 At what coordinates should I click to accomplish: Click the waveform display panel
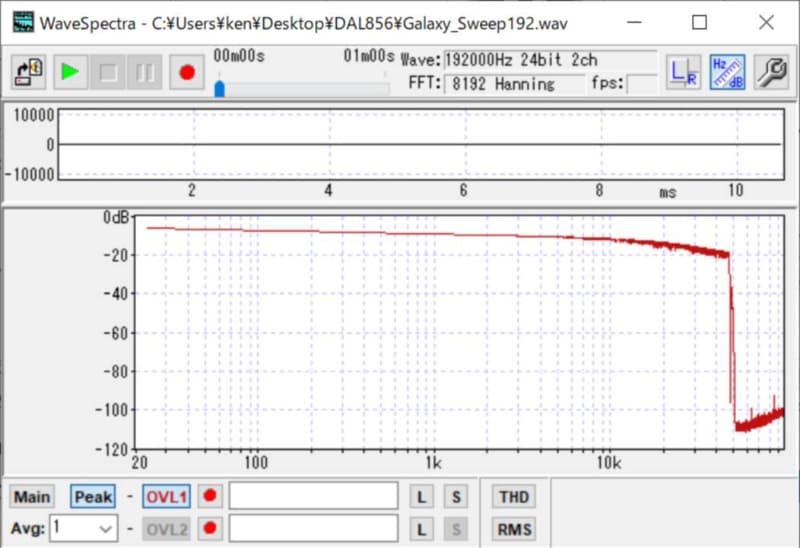pos(421,144)
